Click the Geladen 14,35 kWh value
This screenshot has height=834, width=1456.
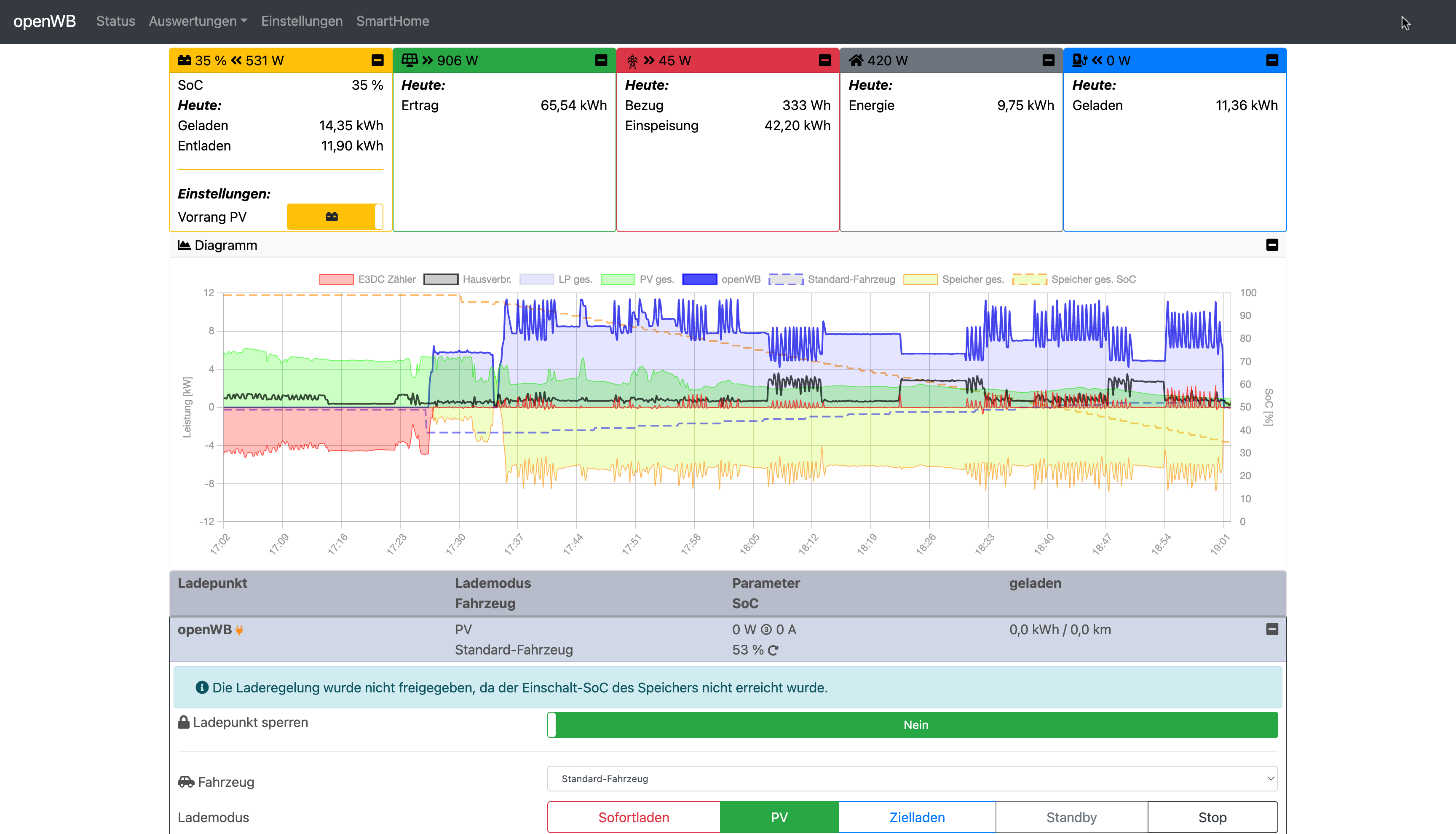pyautogui.click(x=351, y=126)
